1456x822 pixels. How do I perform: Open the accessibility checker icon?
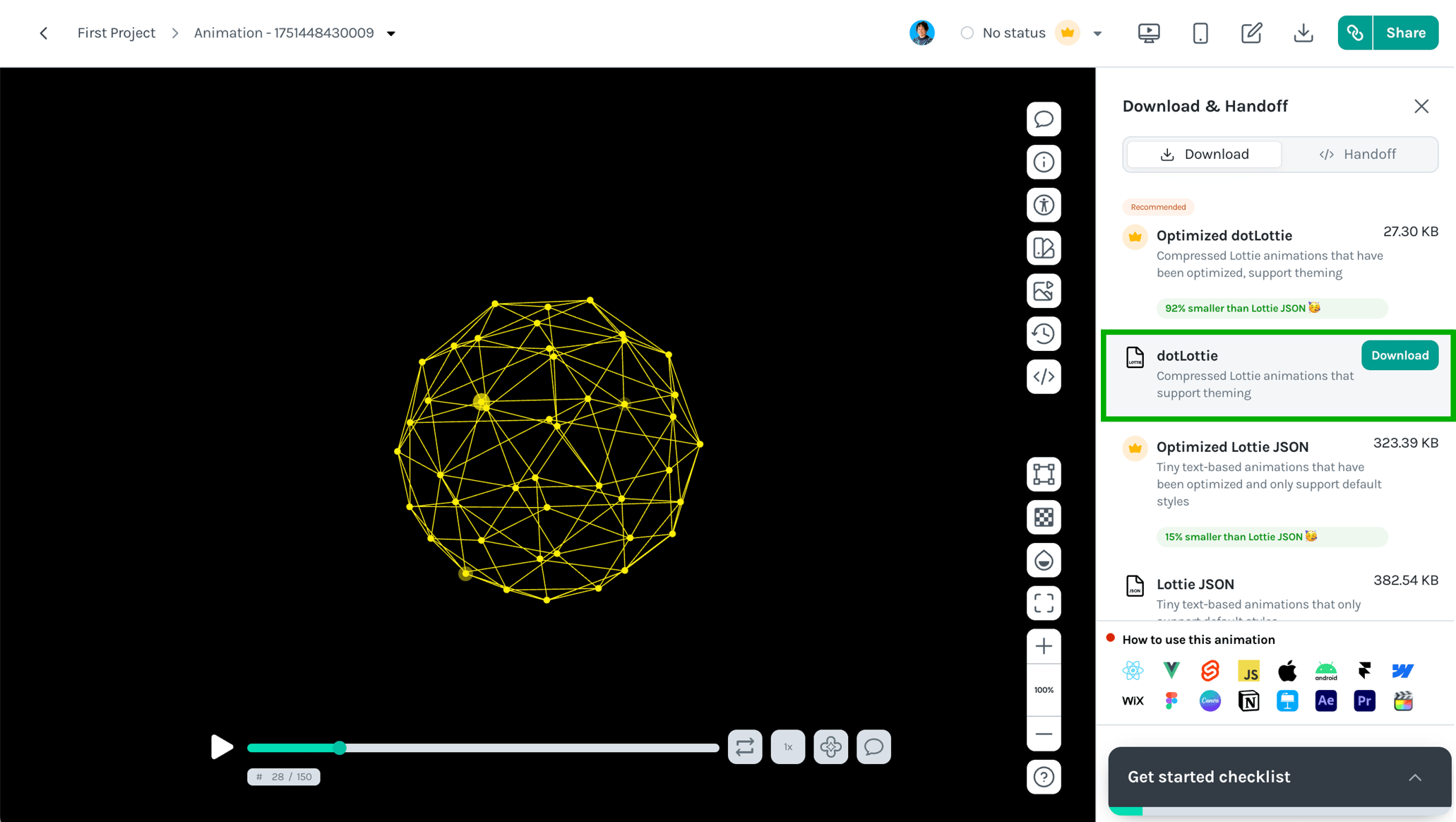click(x=1044, y=205)
